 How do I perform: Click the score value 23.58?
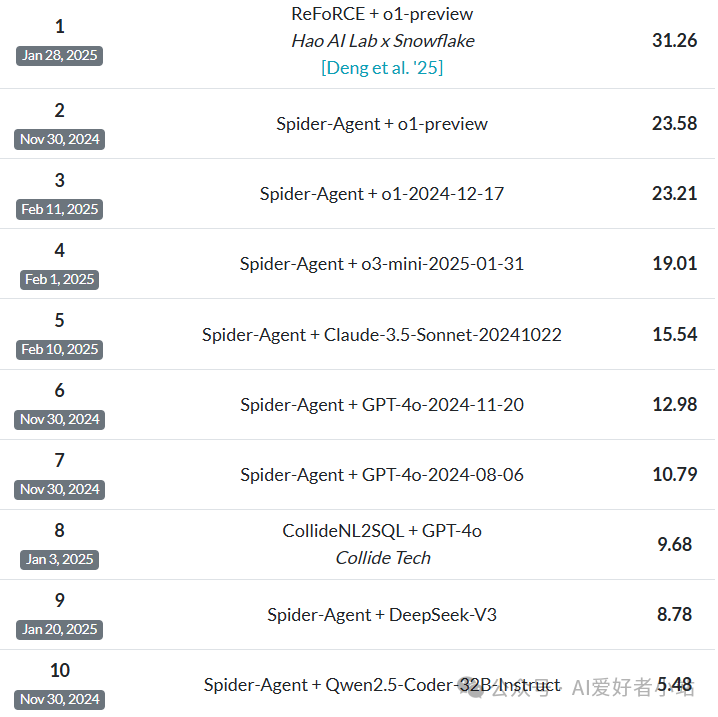tap(674, 124)
